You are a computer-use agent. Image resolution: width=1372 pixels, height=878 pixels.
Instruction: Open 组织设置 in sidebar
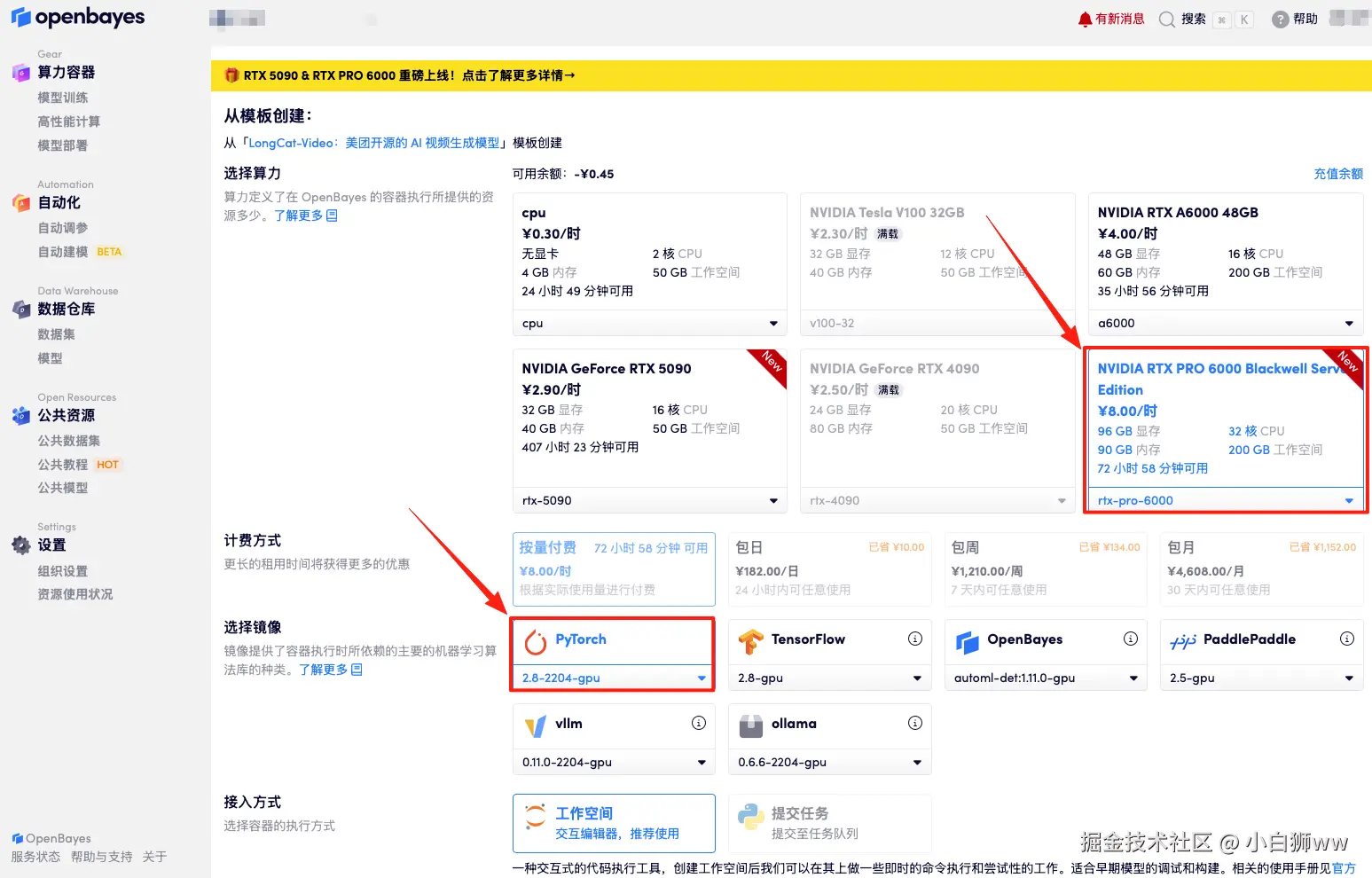[x=63, y=571]
